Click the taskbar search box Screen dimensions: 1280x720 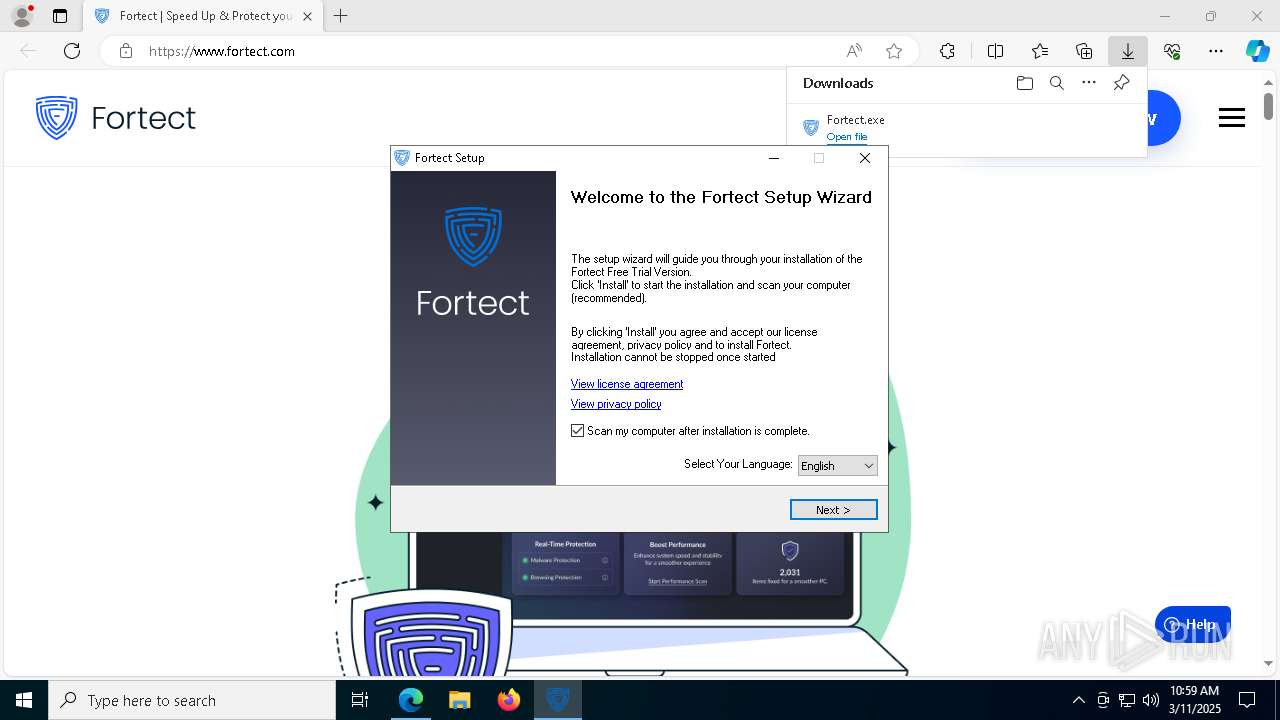click(x=192, y=700)
